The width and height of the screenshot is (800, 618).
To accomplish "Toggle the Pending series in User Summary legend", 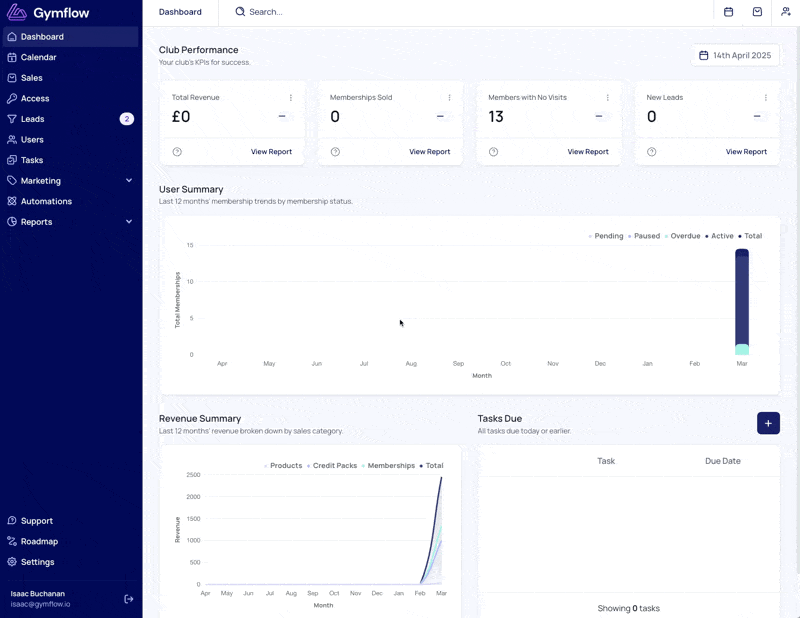I will click(x=606, y=236).
